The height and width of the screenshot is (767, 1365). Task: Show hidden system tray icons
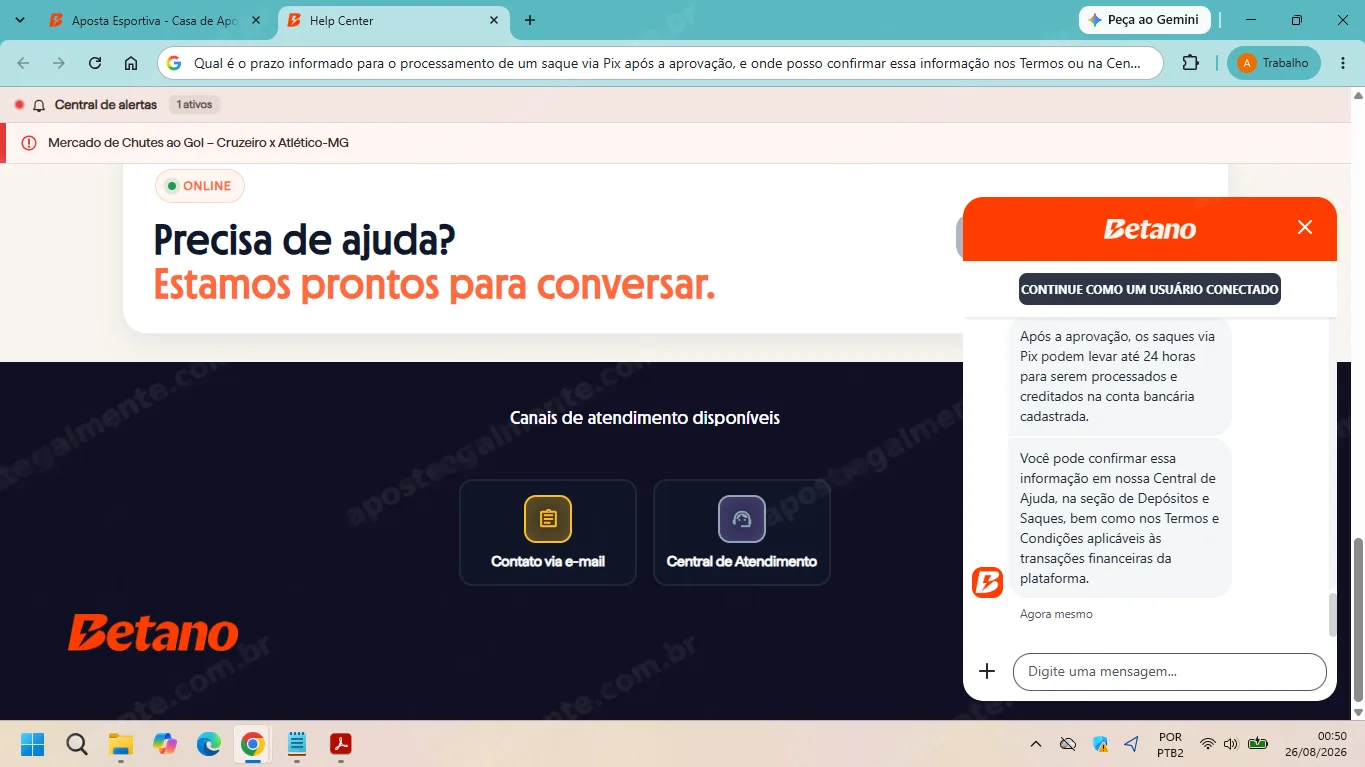(1036, 744)
